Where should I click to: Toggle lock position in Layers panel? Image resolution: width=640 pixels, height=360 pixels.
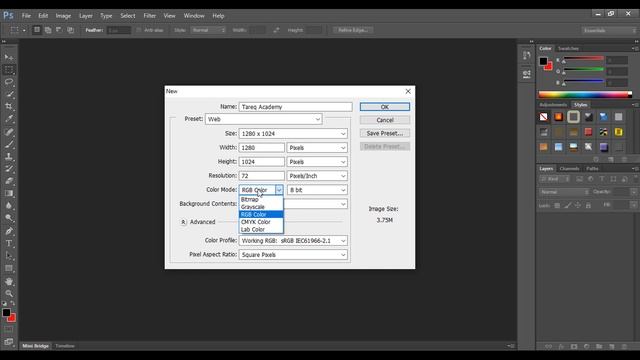click(x=578, y=205)
